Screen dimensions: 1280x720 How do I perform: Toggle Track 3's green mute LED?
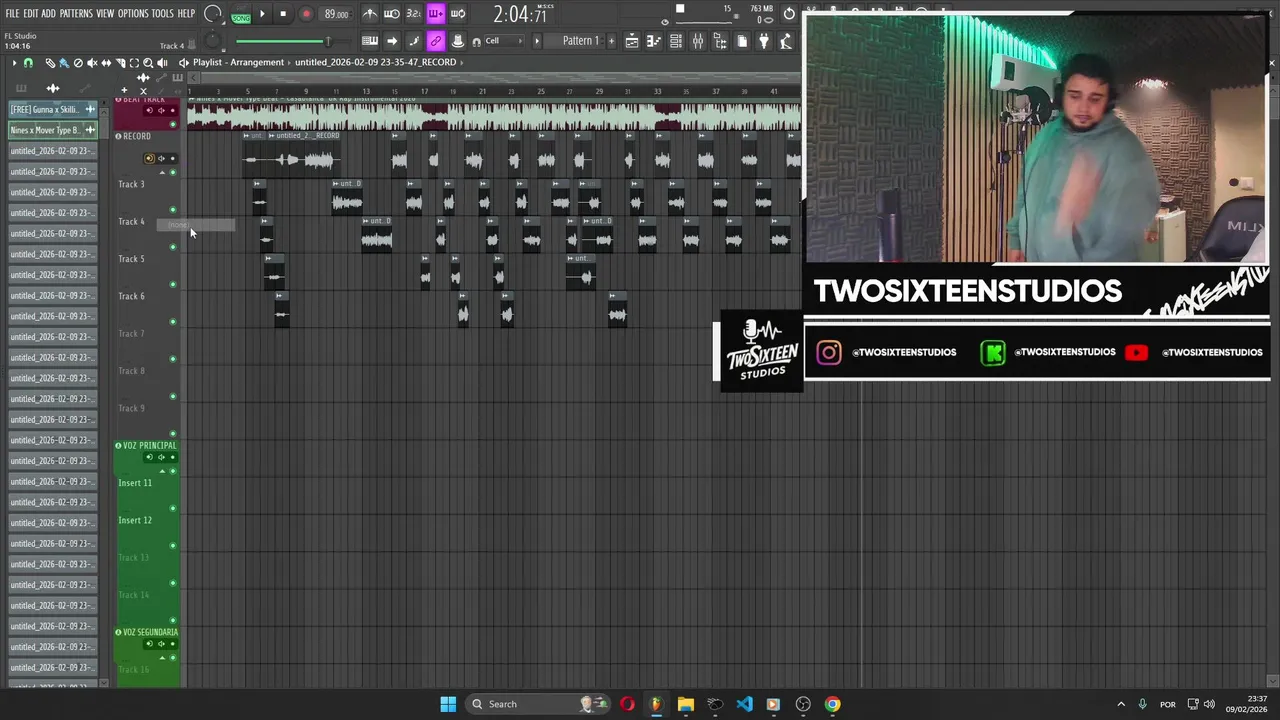coord(173,210)
